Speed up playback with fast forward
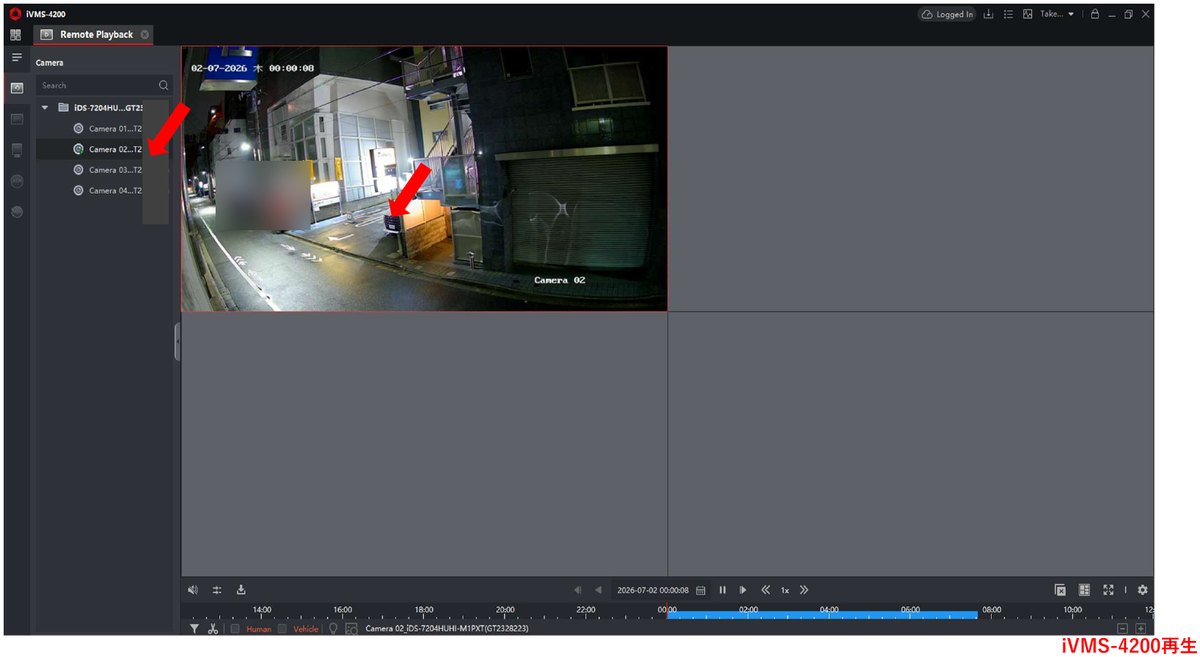The width and height of the screenshot is (1200, 657). tap(804, 590)
